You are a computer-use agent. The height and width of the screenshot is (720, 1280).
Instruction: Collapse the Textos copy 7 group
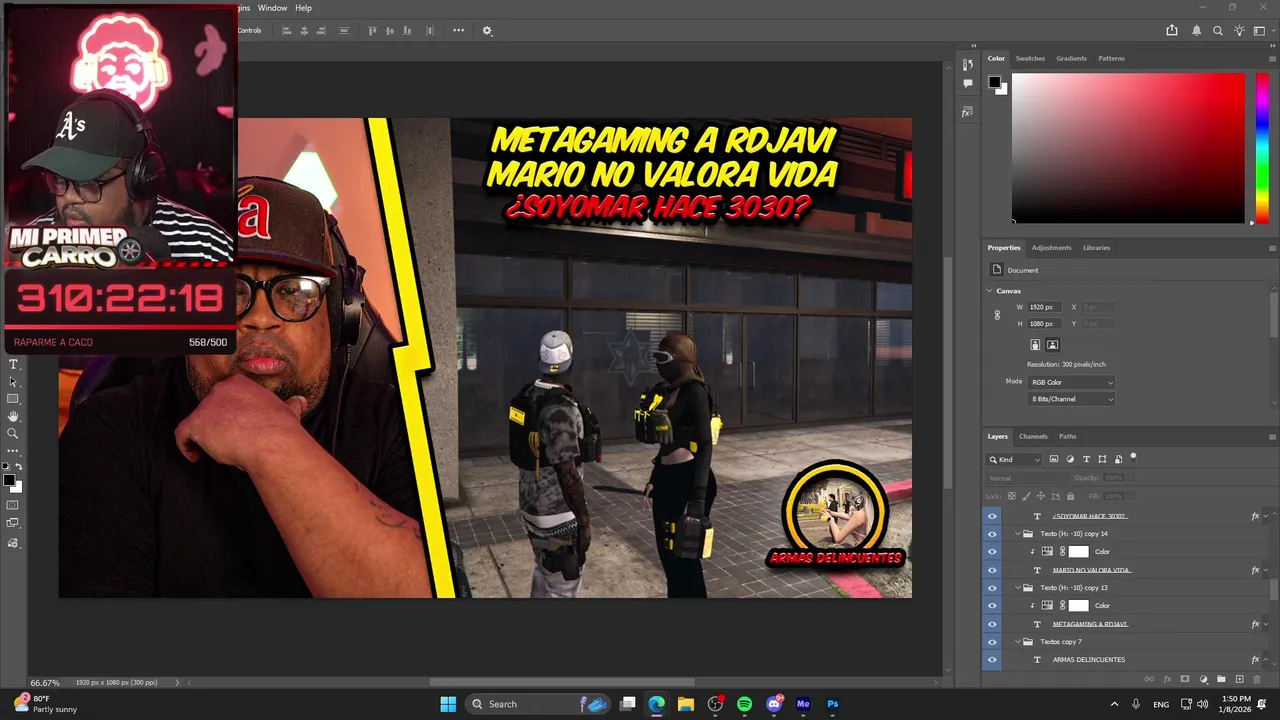pyautogui.click(x=1018, y=642)
